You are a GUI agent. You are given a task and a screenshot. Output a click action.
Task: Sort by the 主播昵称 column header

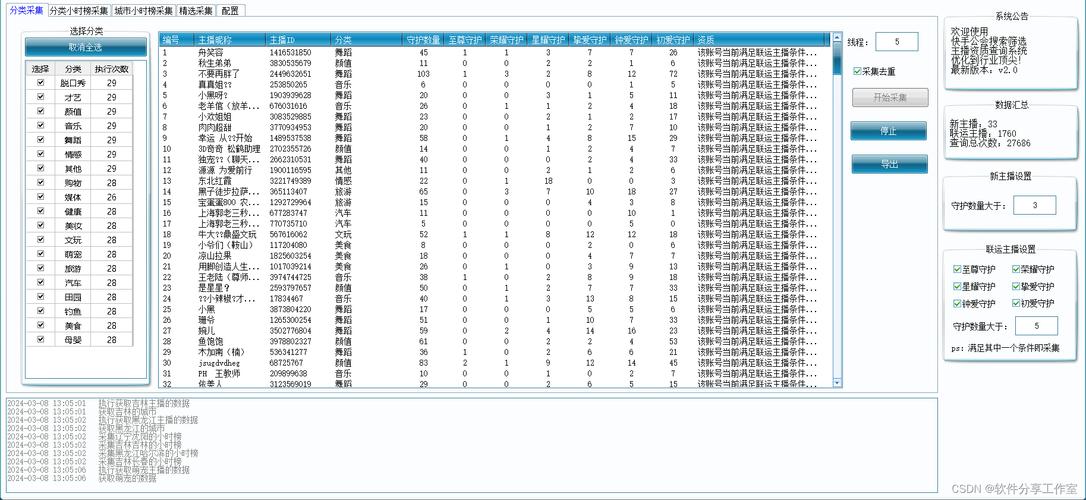[230, 39]
